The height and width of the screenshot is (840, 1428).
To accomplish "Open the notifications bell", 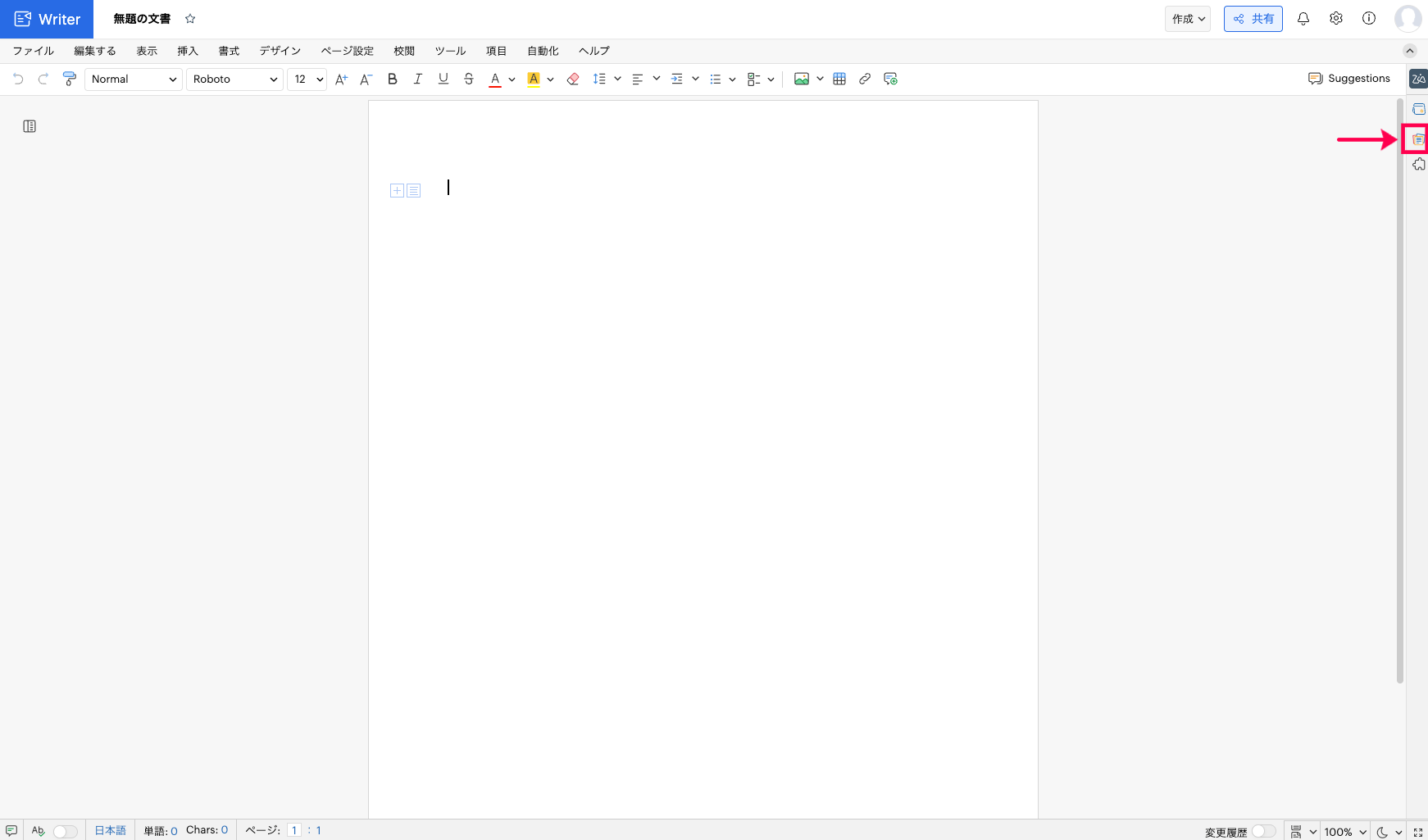I will coord(1303,18).
